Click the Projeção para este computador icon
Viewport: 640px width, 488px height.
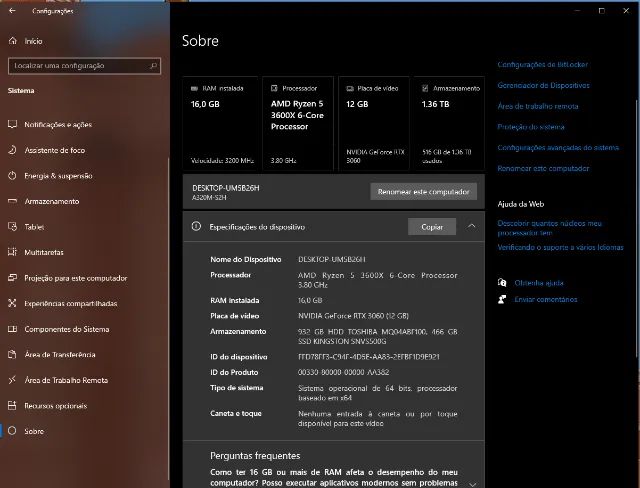13,278
